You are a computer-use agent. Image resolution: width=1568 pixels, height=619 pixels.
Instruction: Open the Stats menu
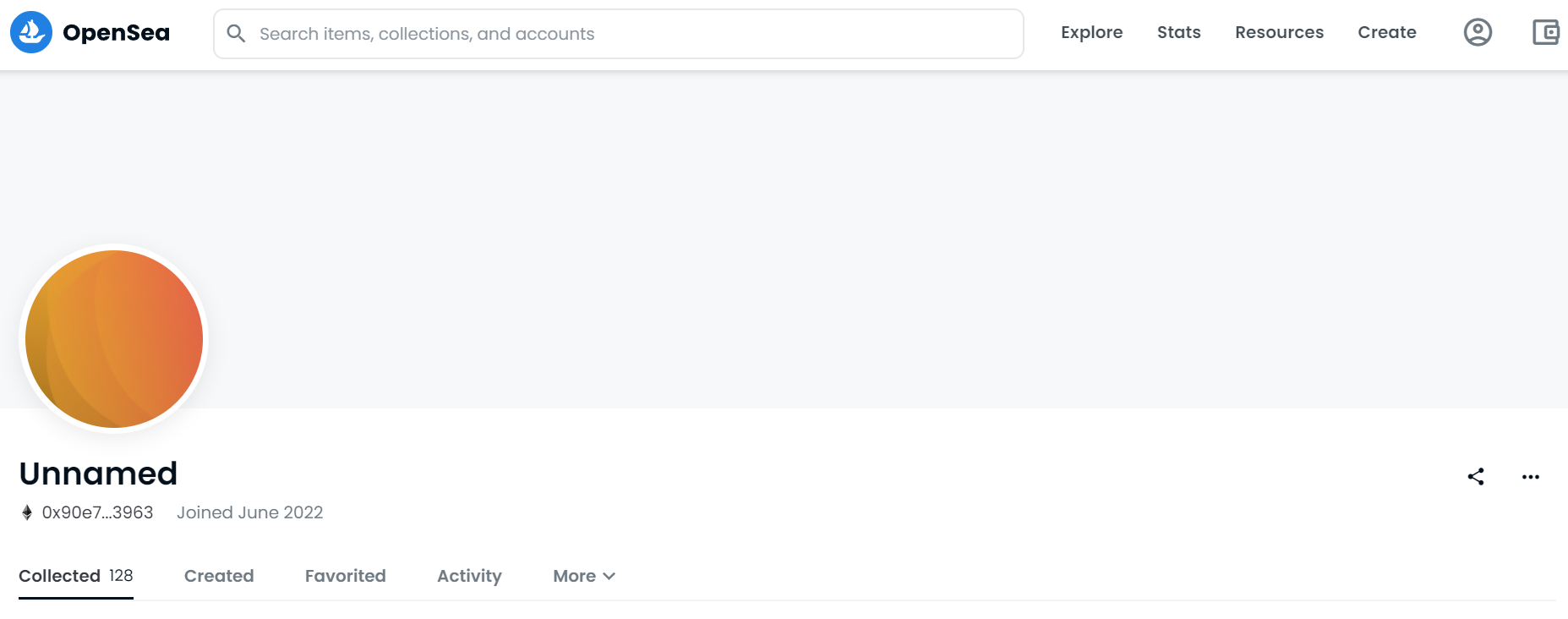click(x=1179, y=32)
